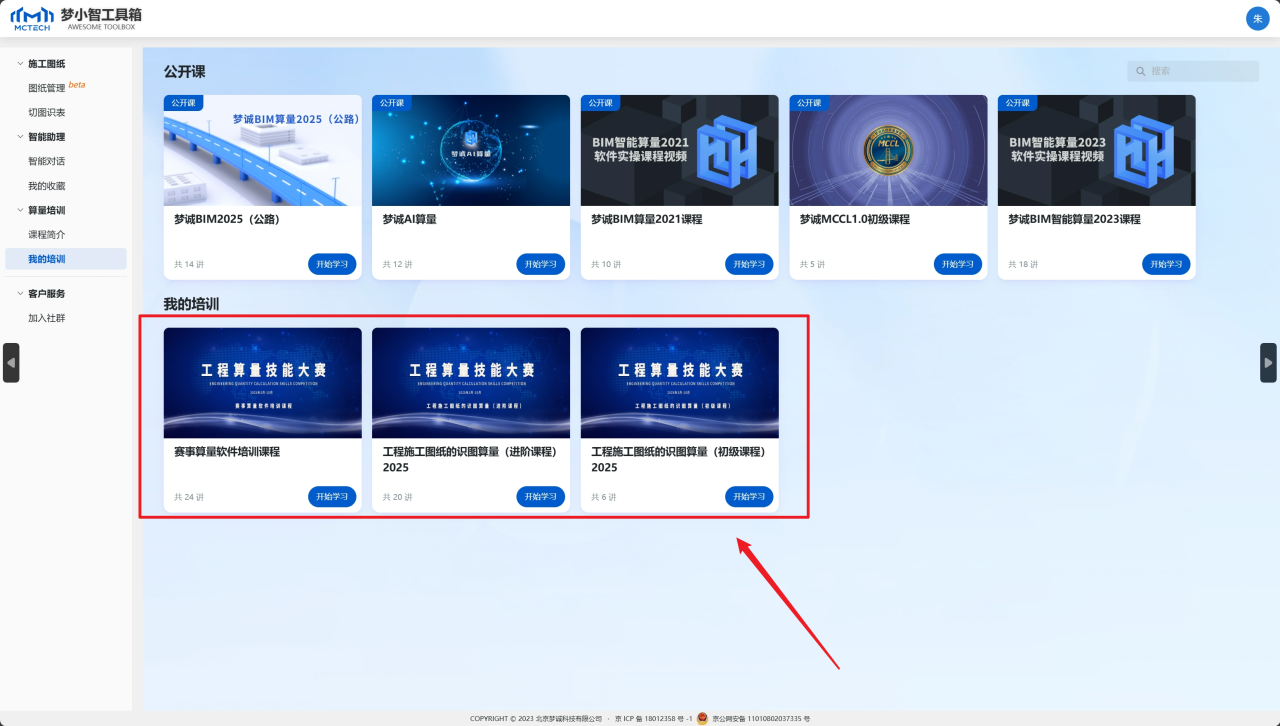1280x726 pixels.
Task: Open 加入社群 in the sidebar
Action: [x=46, y=318]
